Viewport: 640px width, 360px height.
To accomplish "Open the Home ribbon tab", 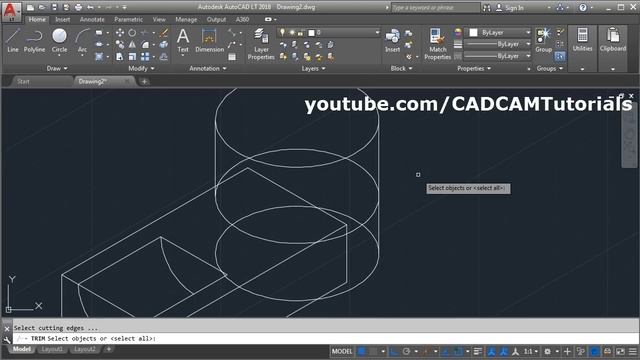I will [37, 19].
